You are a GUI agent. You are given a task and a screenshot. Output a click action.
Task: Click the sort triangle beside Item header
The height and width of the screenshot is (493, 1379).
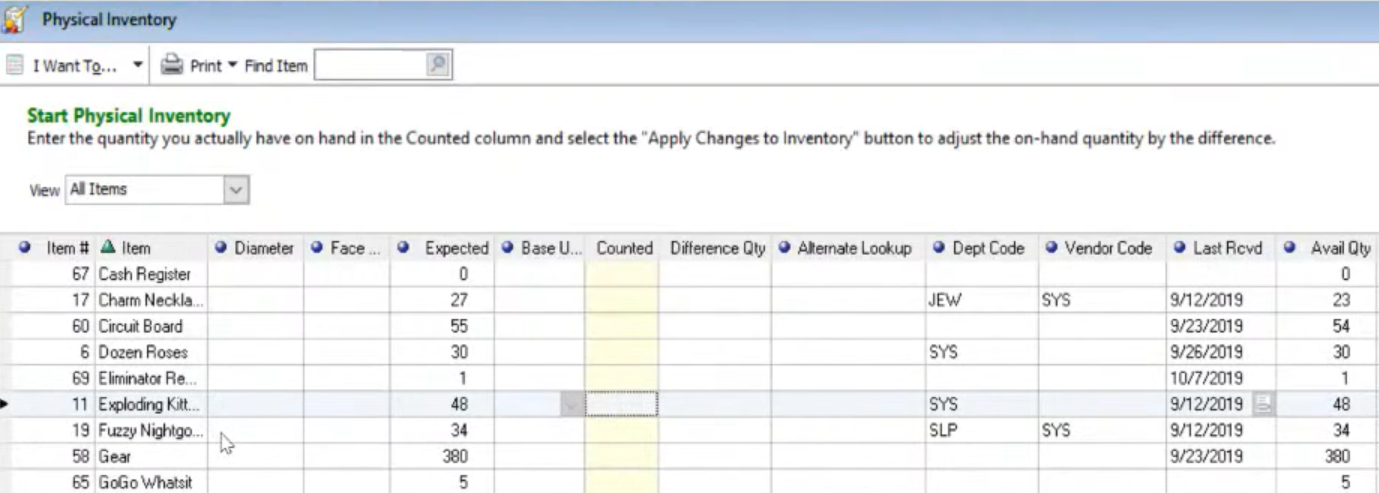coord(108,247)
